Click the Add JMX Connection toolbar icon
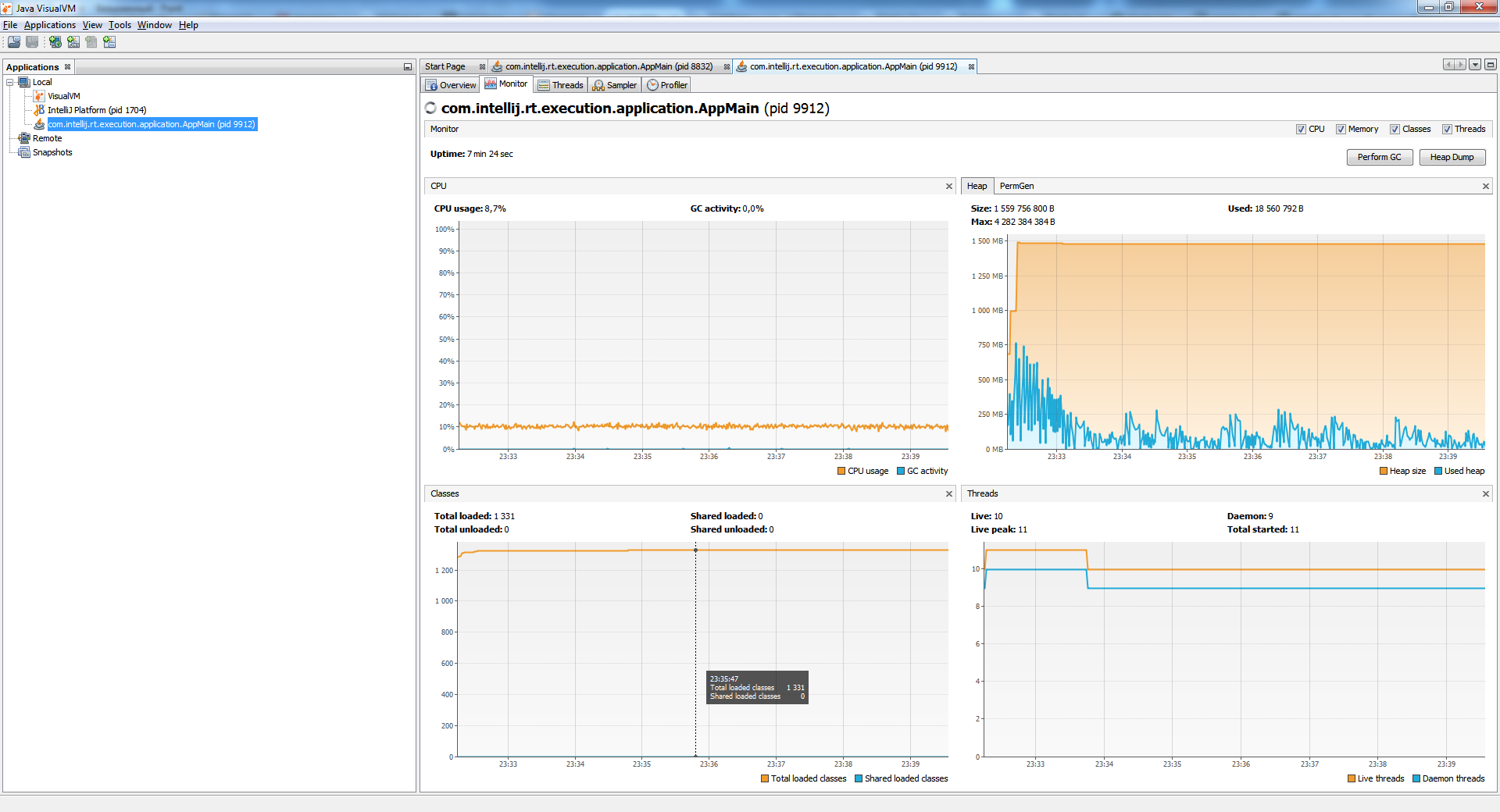The height and width of the screenshot is (812, 1500). tap(73, 42)
